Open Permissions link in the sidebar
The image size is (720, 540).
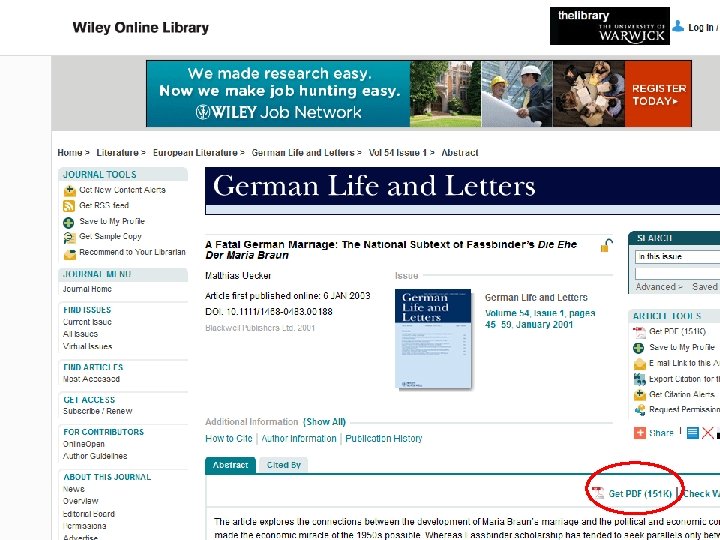click(x=84, y=526)
